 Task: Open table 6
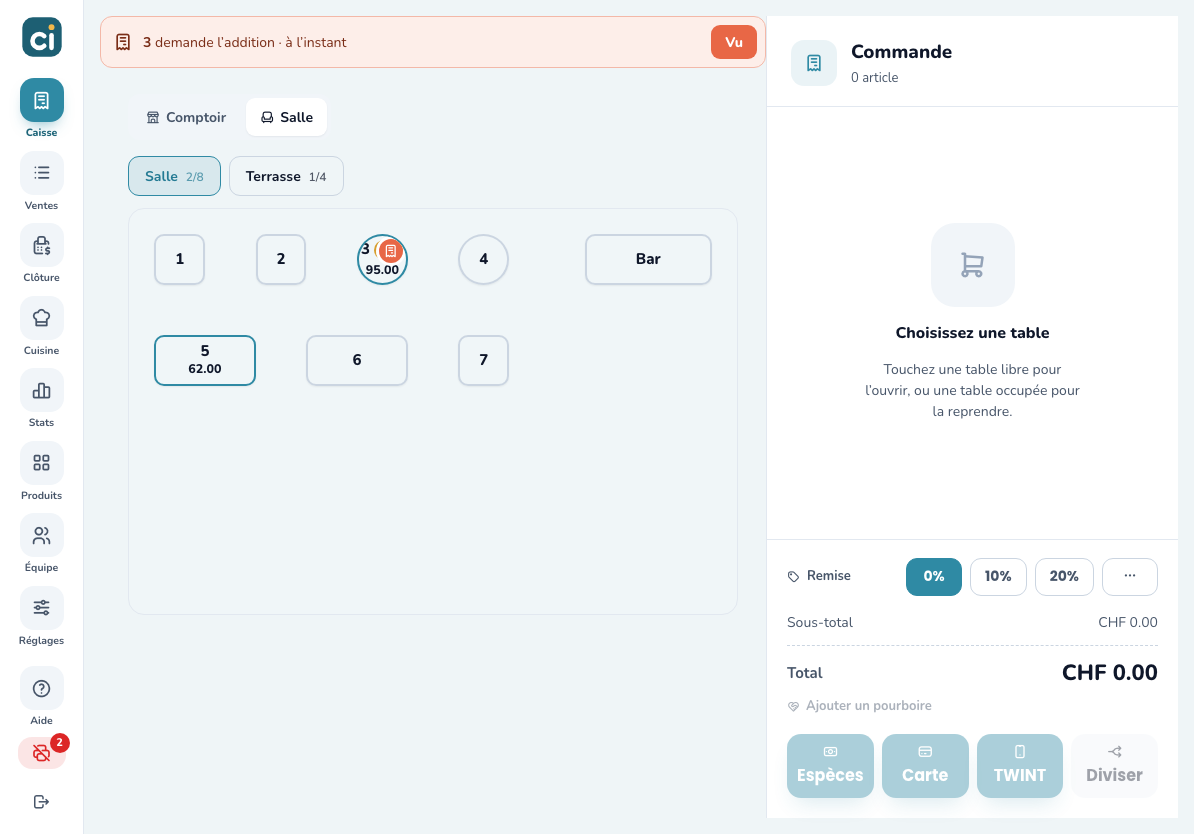click(x=357, y=360)
